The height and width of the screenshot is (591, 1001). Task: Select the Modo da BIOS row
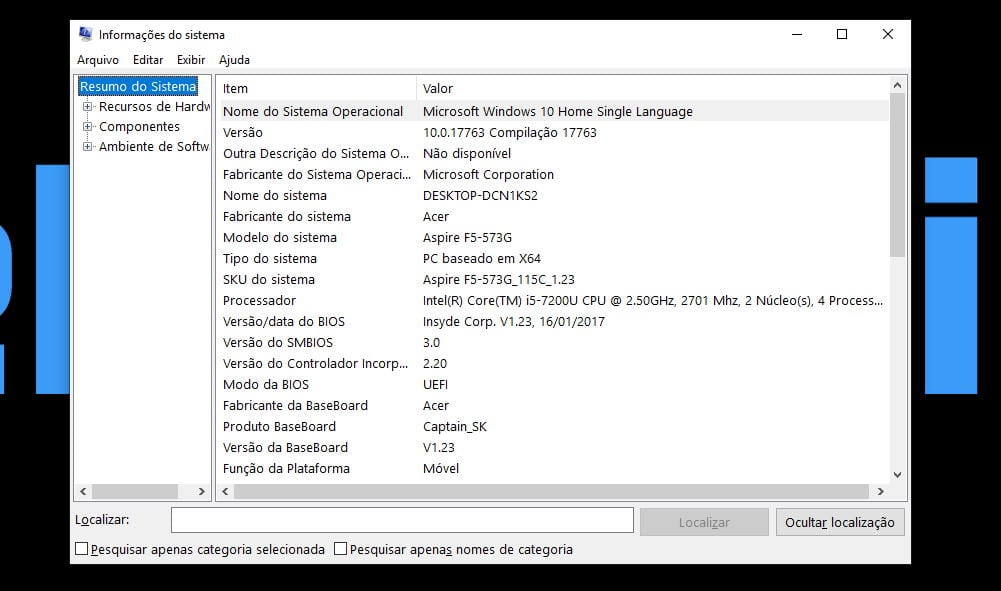pos(554,385)
